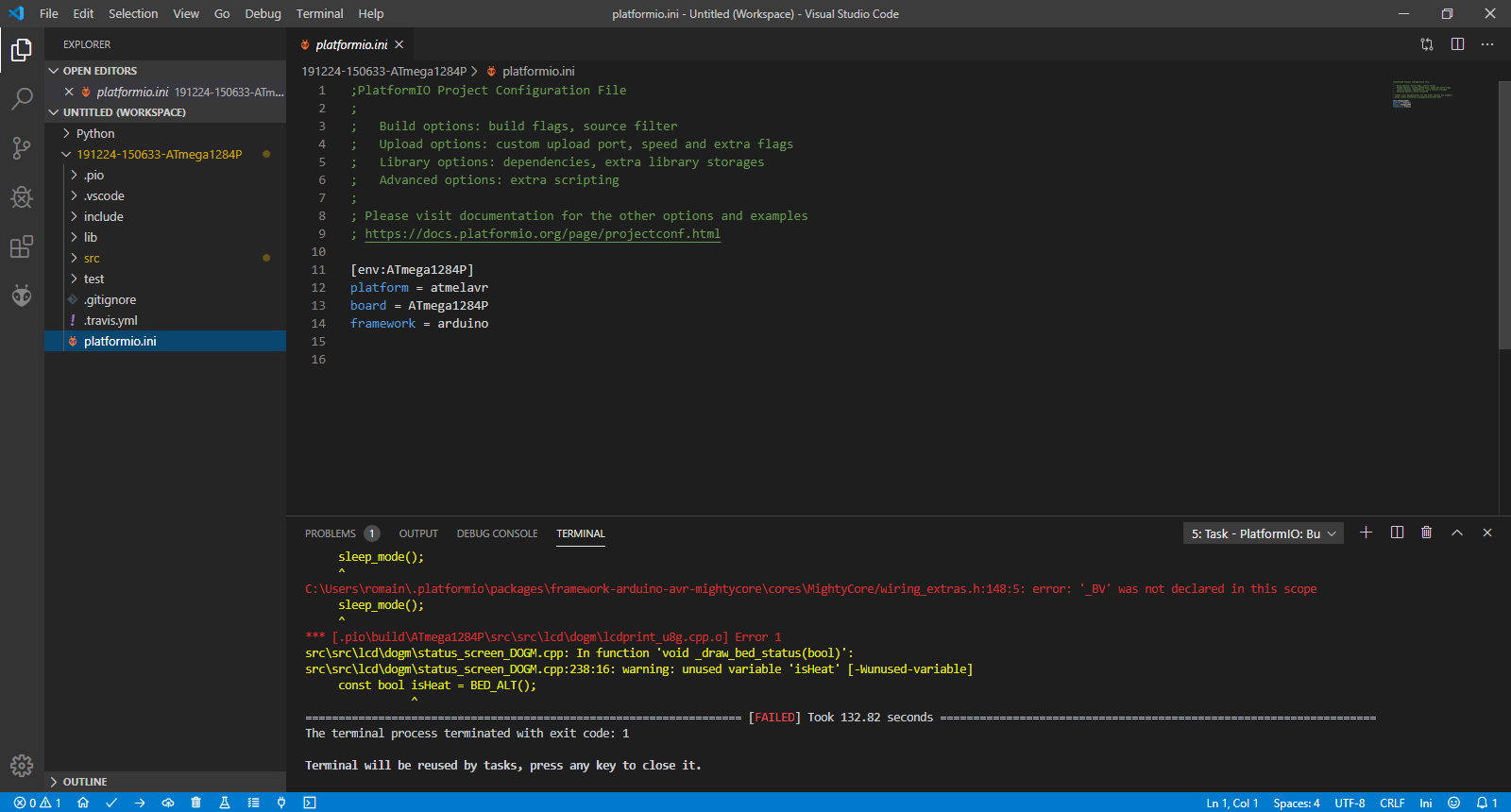This screenshot has width=1511, height=812.
Task: Click the feedback smiley icon
Action: tap(1454, 803)
